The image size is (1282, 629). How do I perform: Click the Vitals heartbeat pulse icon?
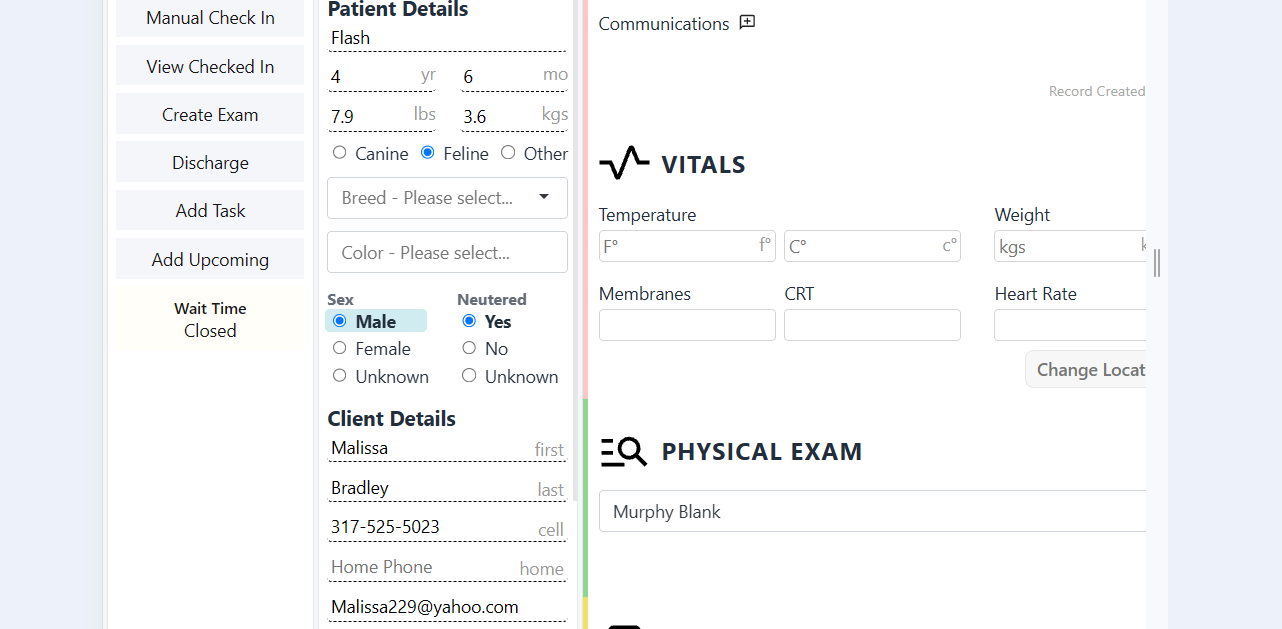tap(624, 163)
